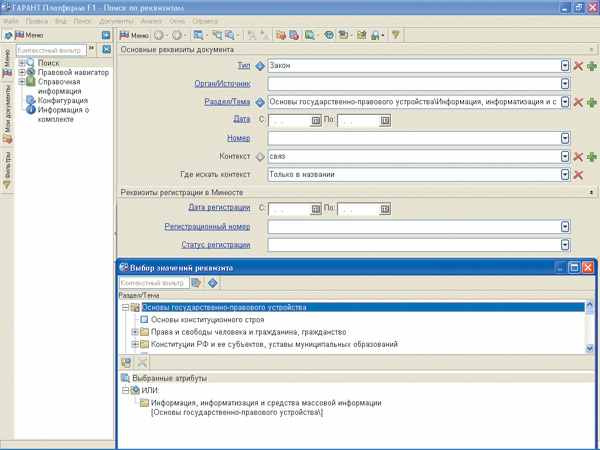Expand the Поиск tree node
The image size is (600, 450).
coord(22,63)
